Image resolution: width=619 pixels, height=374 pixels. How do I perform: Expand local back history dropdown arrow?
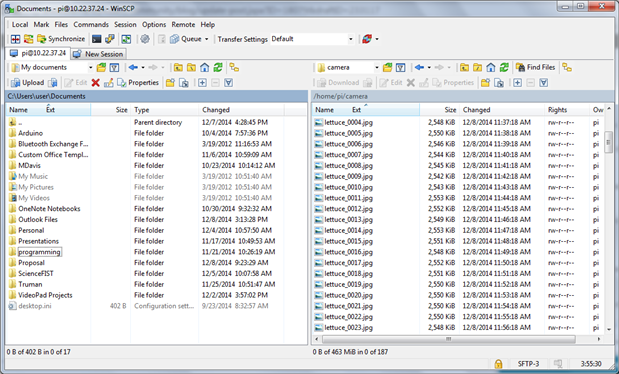click(x=143, y=68)
